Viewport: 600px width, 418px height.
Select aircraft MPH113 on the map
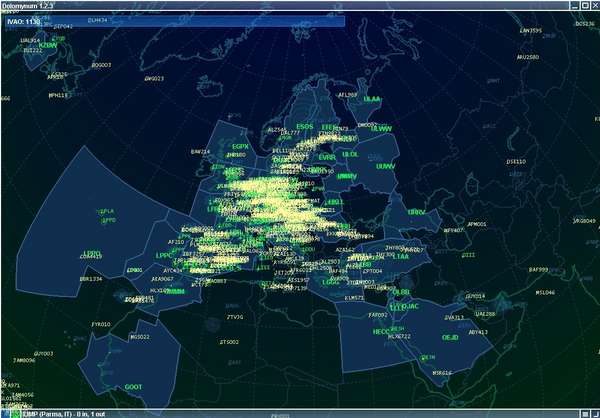click(58, 95)
